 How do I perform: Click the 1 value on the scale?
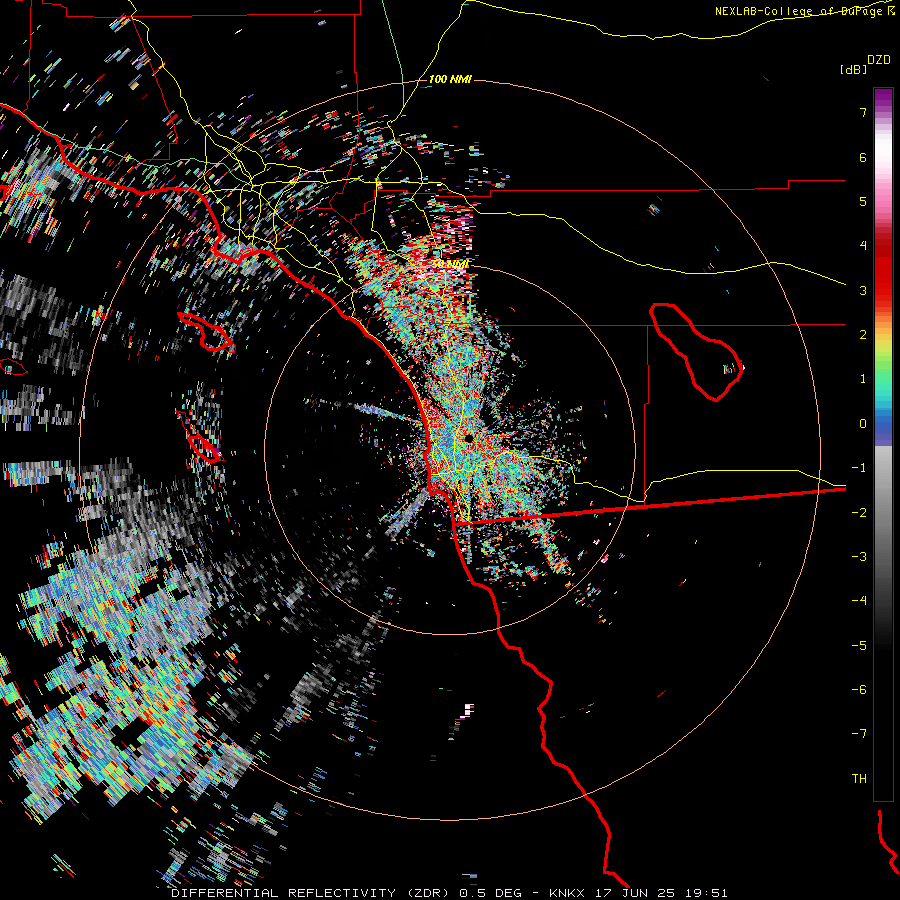pyautogui.click(x=863, y=379)
